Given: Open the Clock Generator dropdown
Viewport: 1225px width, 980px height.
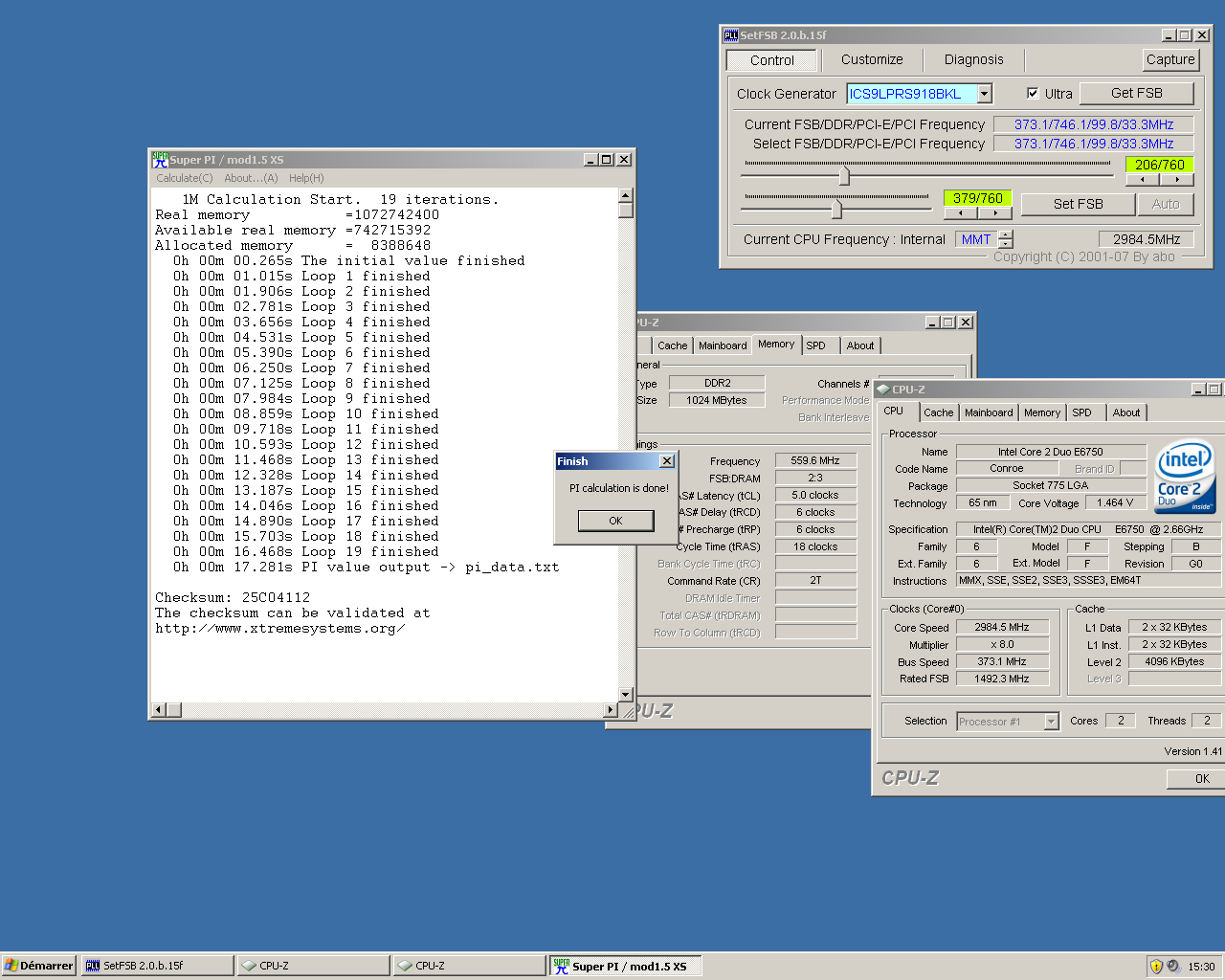Looking at the screenshot, I should point(985,94).
